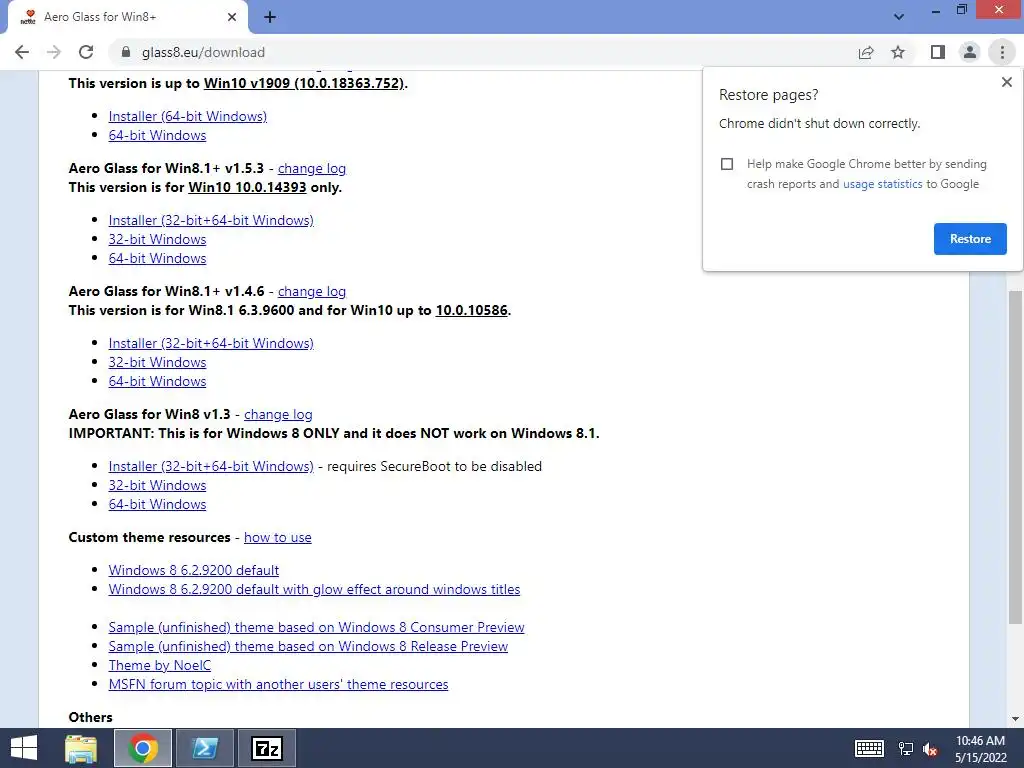Reload the current page
The width and height of the screenshot is (1024, 768).
click(86, 52)
